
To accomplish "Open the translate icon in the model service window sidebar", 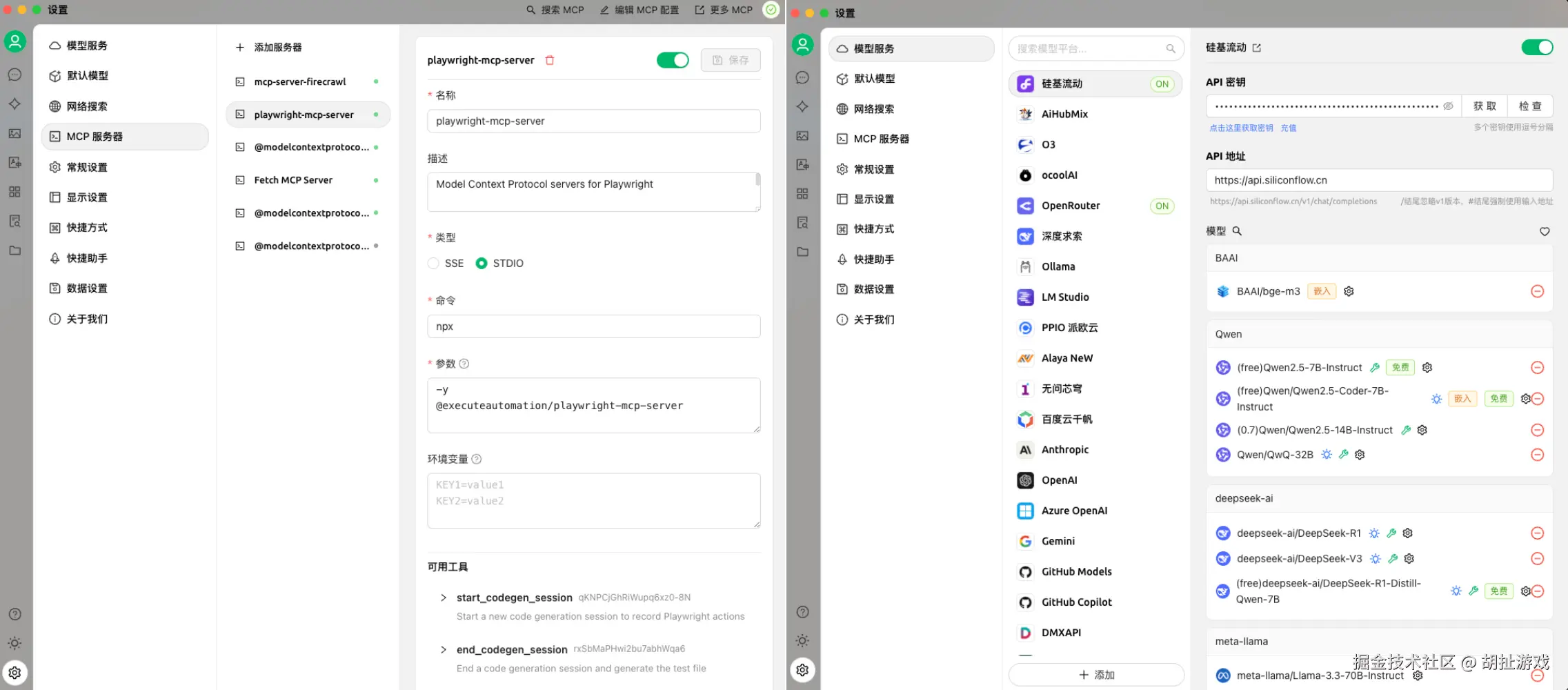I will pos(802,164).
